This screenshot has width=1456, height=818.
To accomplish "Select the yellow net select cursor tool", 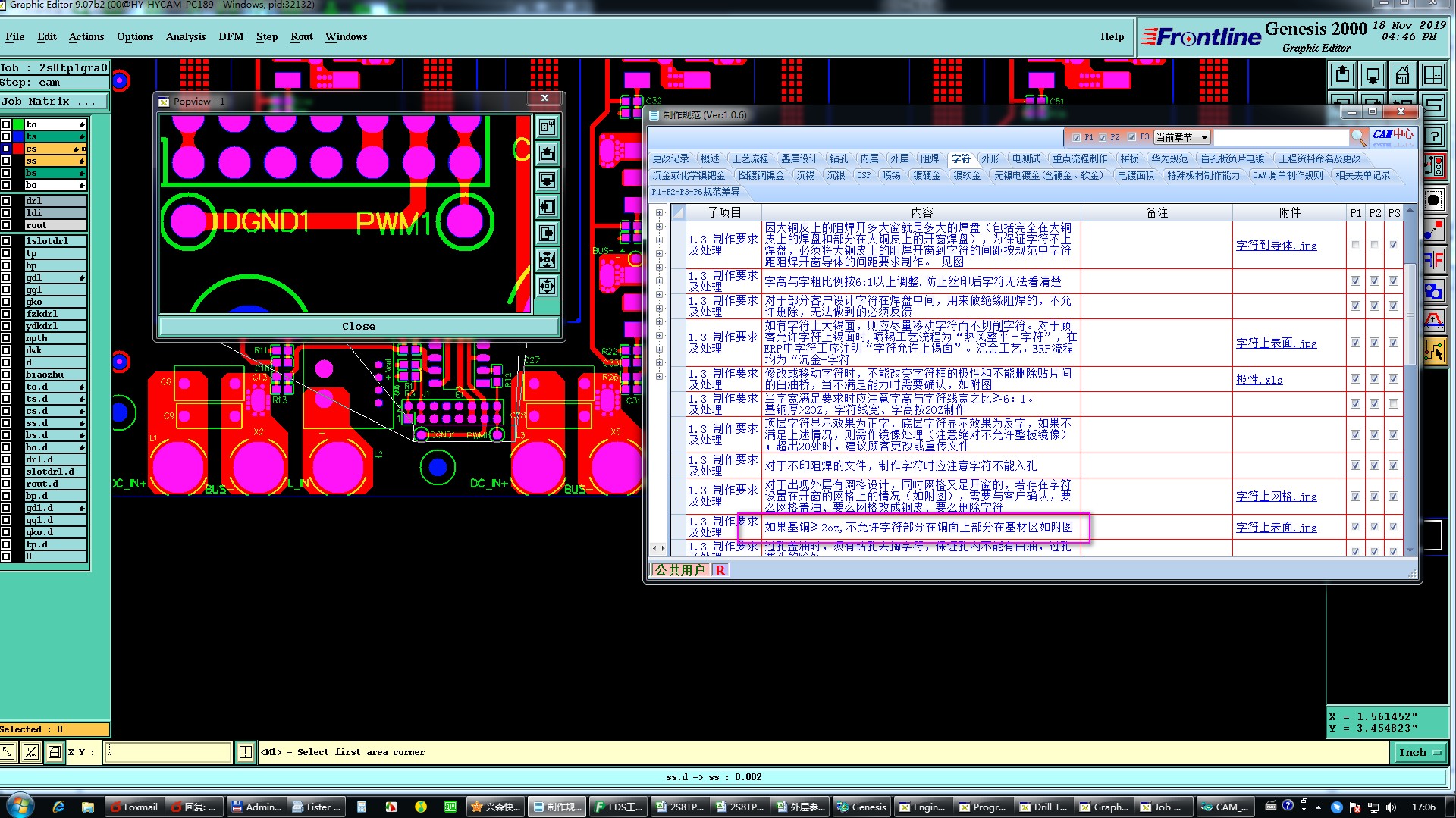I will (1434, 351).
